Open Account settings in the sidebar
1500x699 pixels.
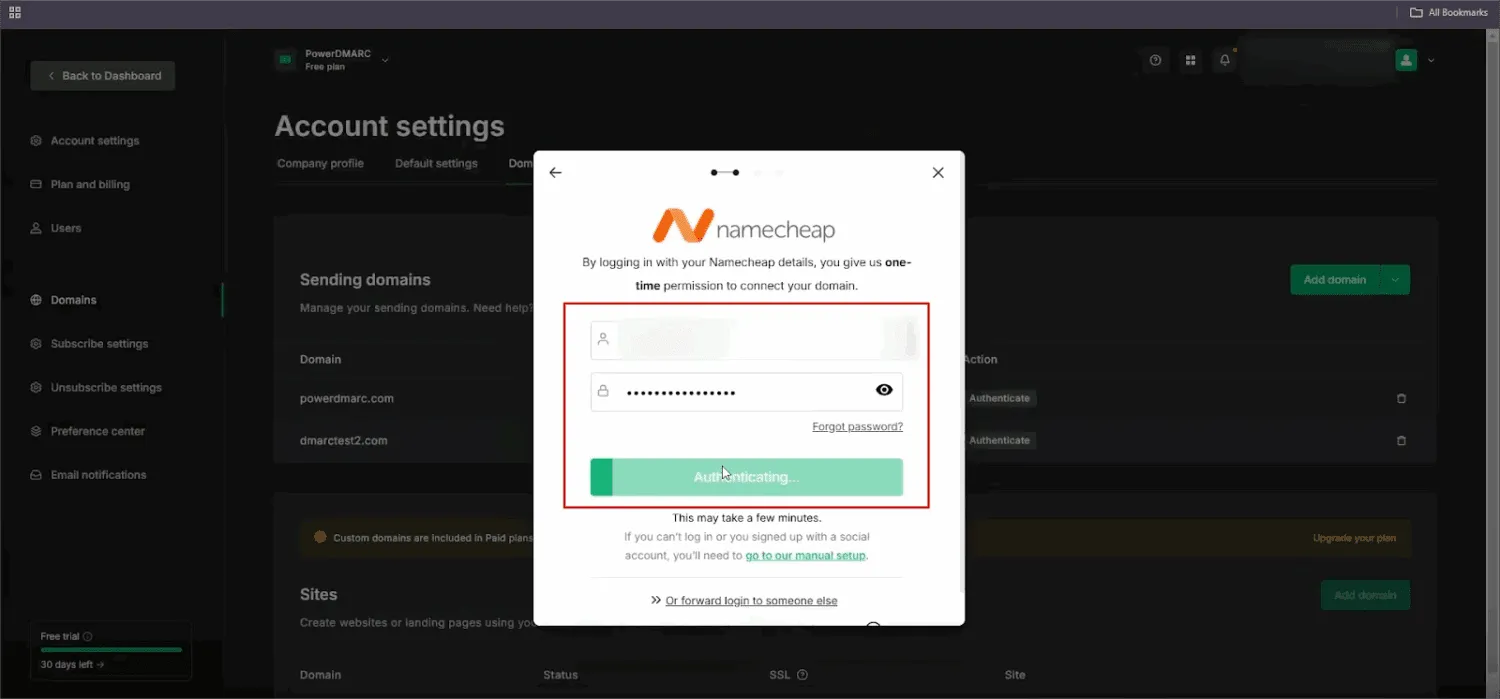pos(95,141)
